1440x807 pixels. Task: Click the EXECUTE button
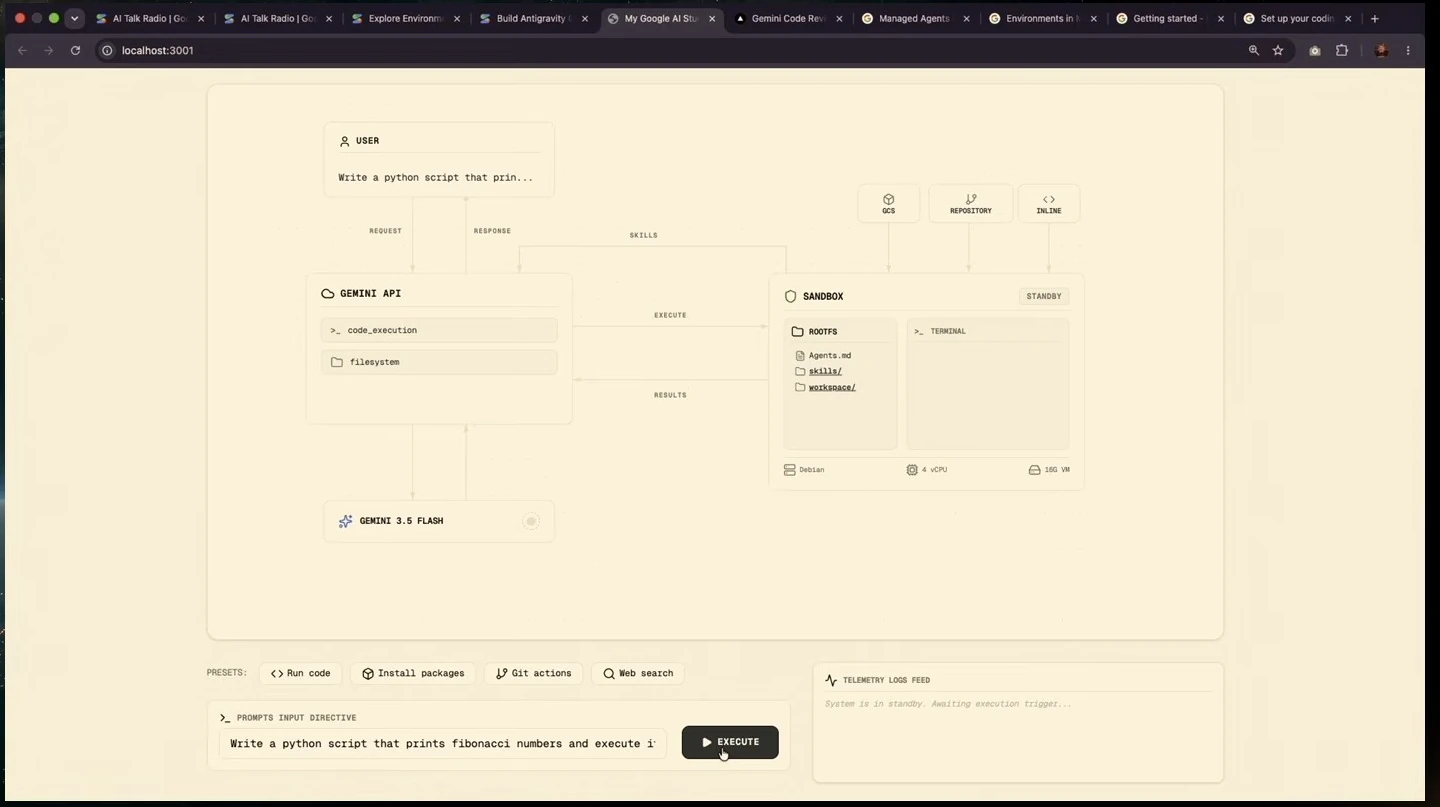730,742
